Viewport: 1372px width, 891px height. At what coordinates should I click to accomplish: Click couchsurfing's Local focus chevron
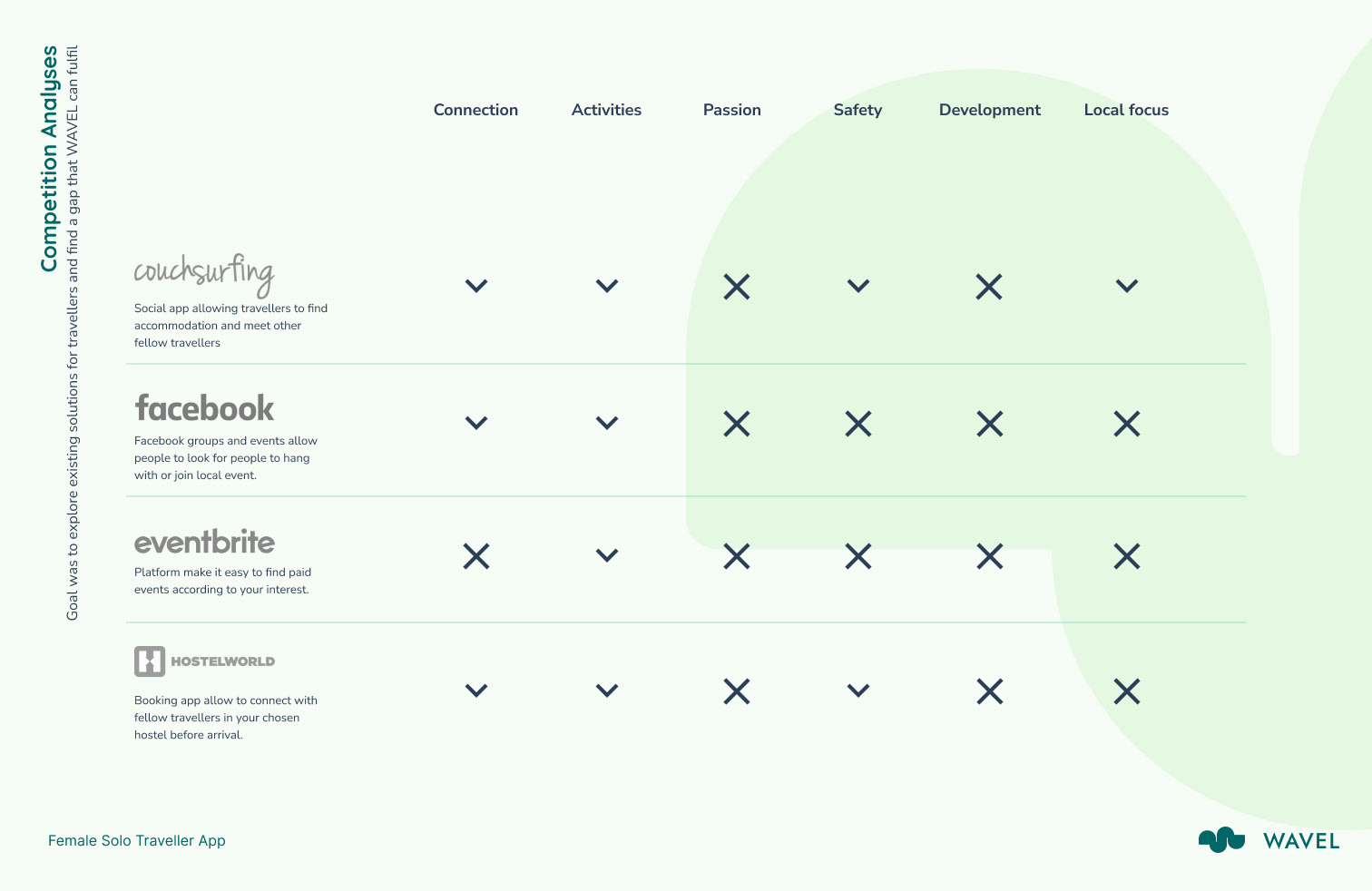click(1127, 286)
